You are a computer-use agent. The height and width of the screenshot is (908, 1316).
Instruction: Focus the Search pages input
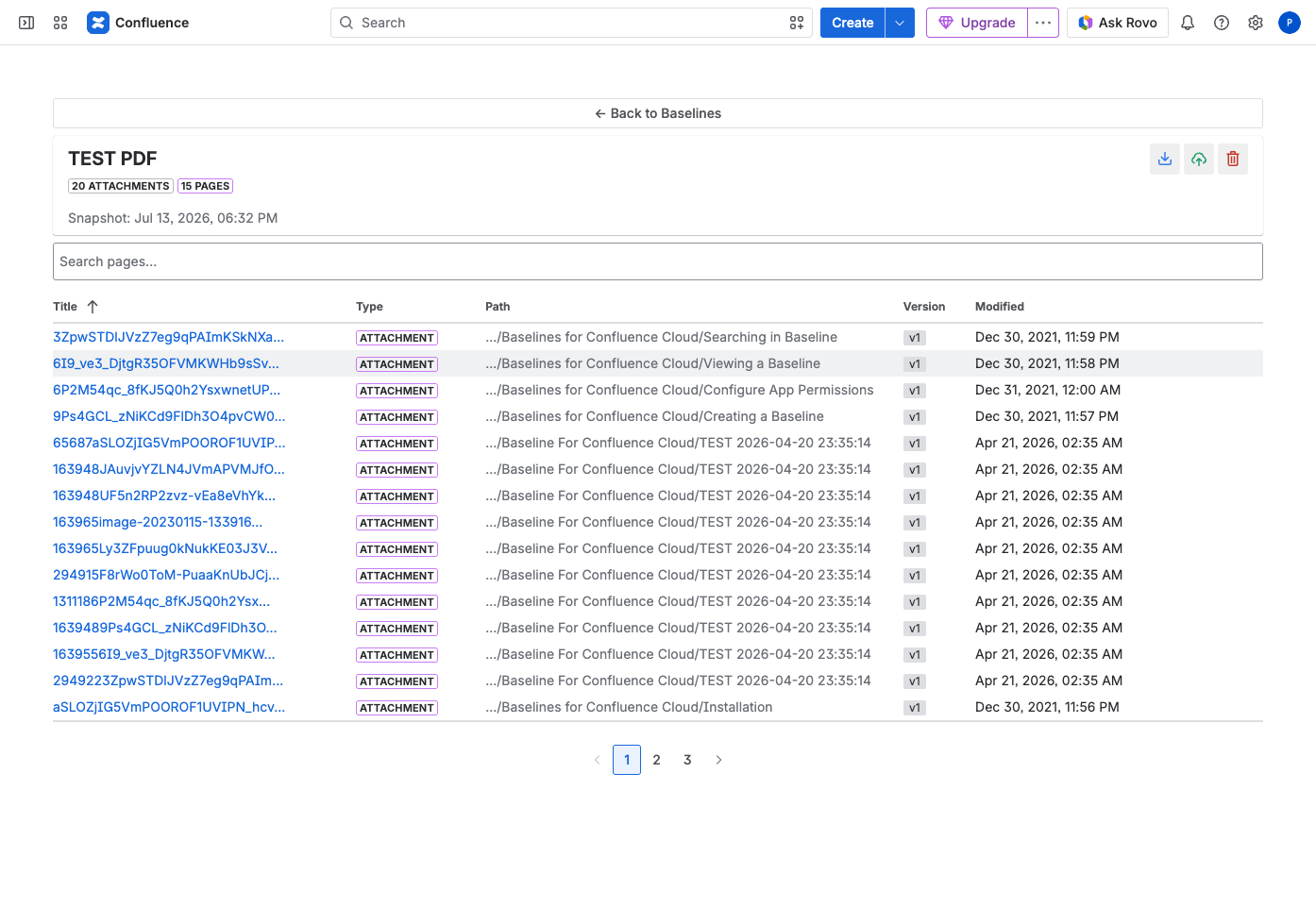[658, 261]
